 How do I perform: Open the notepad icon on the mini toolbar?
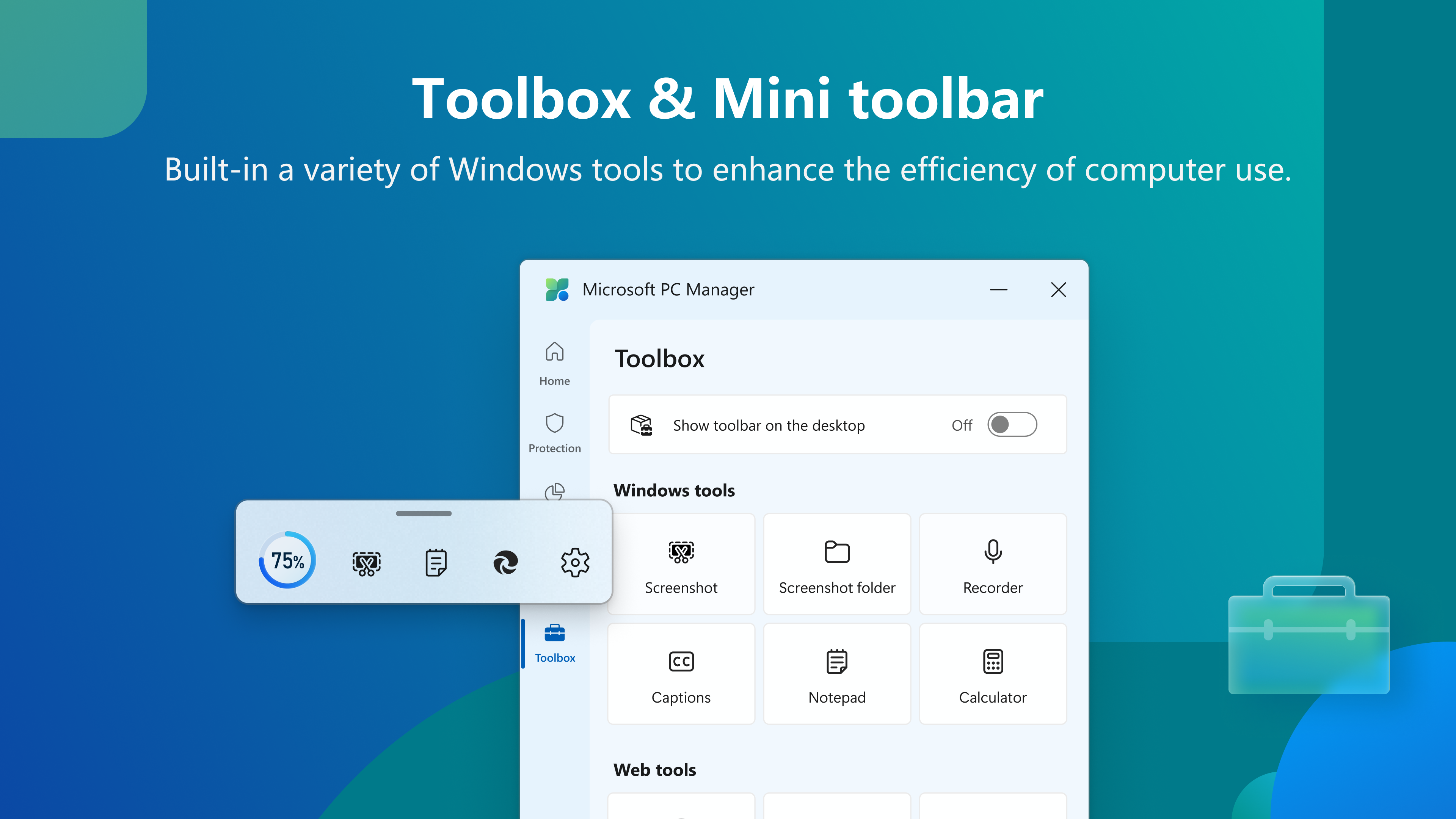(x=435, y=562)
